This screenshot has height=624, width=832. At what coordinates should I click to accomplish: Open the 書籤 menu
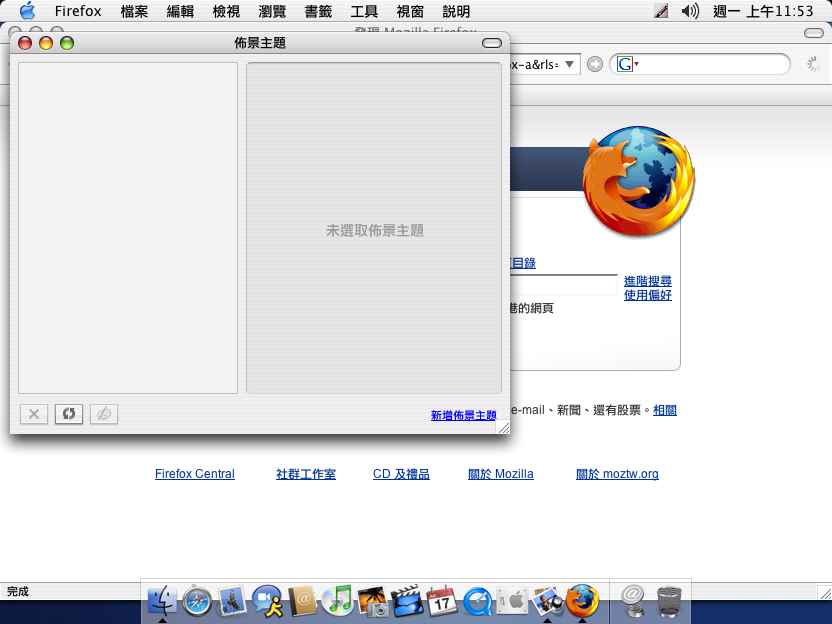click(317, 11)
